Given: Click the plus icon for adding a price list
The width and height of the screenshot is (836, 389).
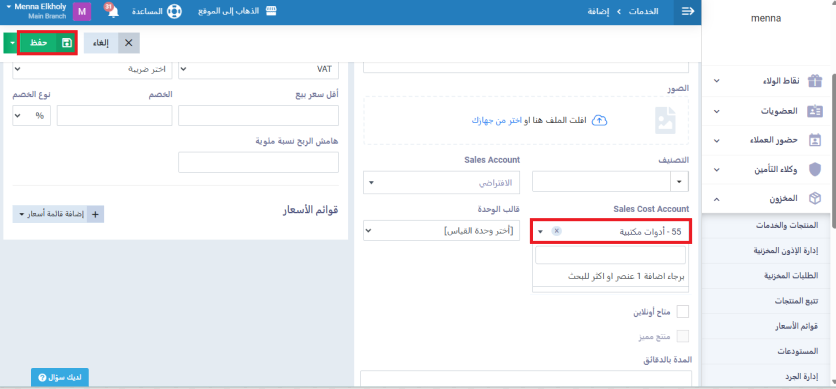Looking at the screenshot, I should tap(95, 214).
